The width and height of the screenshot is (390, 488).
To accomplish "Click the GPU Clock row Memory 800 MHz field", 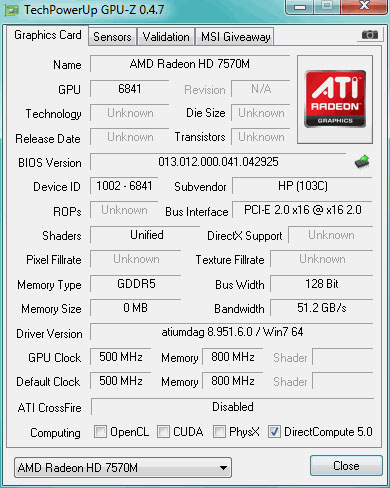I will pyautogui.click(x=233, y=357).
